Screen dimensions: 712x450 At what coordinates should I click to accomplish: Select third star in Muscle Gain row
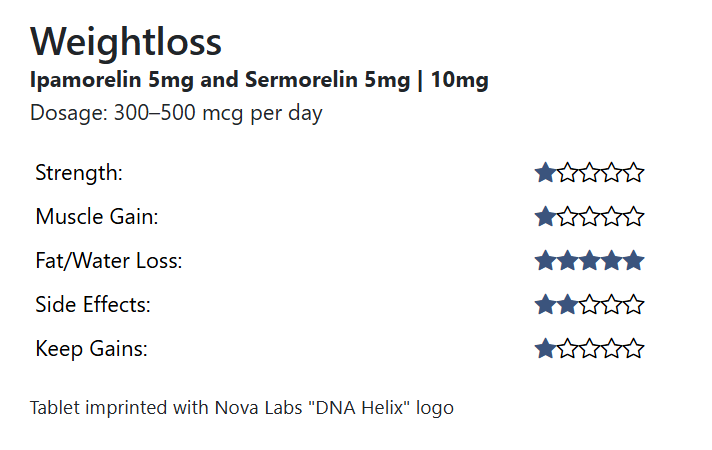[x=590, y=217]
